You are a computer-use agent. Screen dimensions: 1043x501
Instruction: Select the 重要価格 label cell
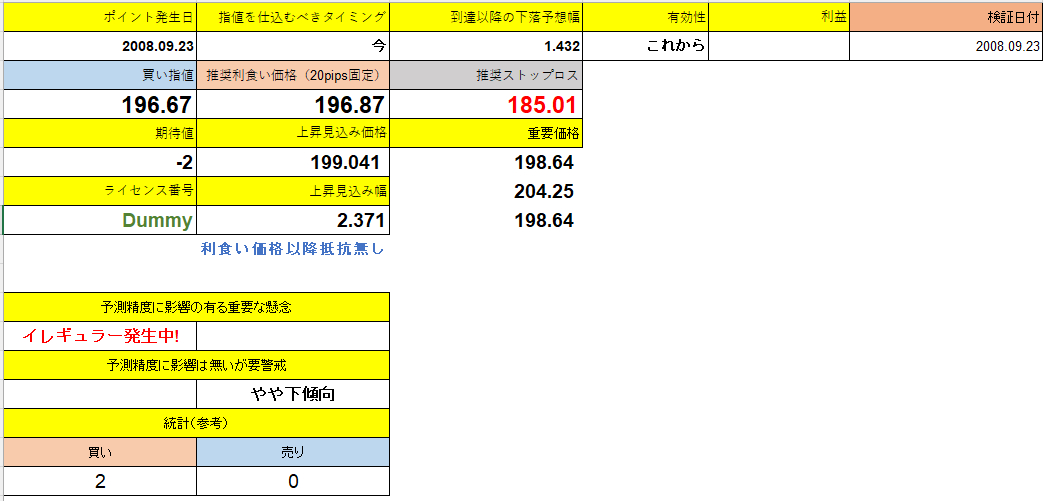tap(486, 133)
